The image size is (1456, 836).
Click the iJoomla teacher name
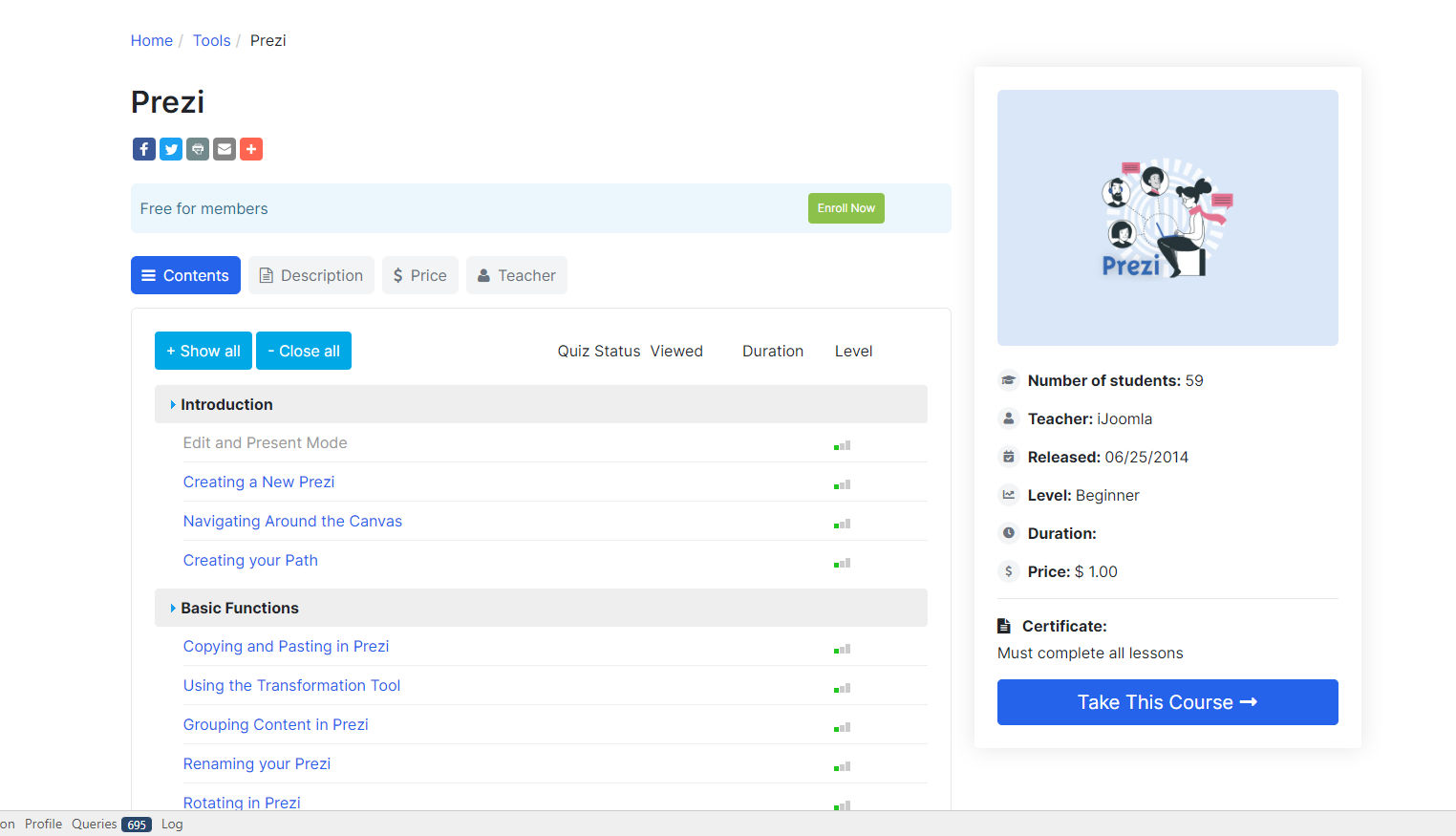click(x=1124, y=418)
